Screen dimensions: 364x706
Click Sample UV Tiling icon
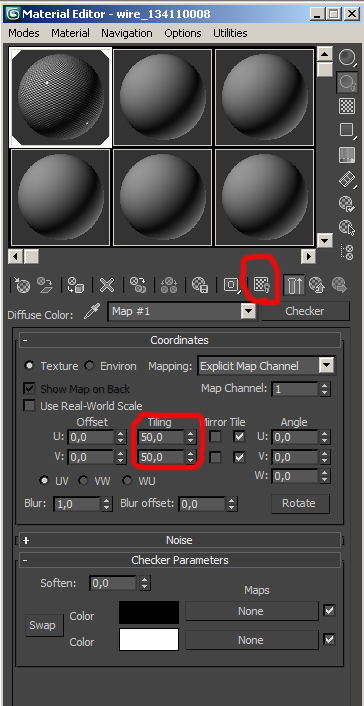tap(347, 131)
